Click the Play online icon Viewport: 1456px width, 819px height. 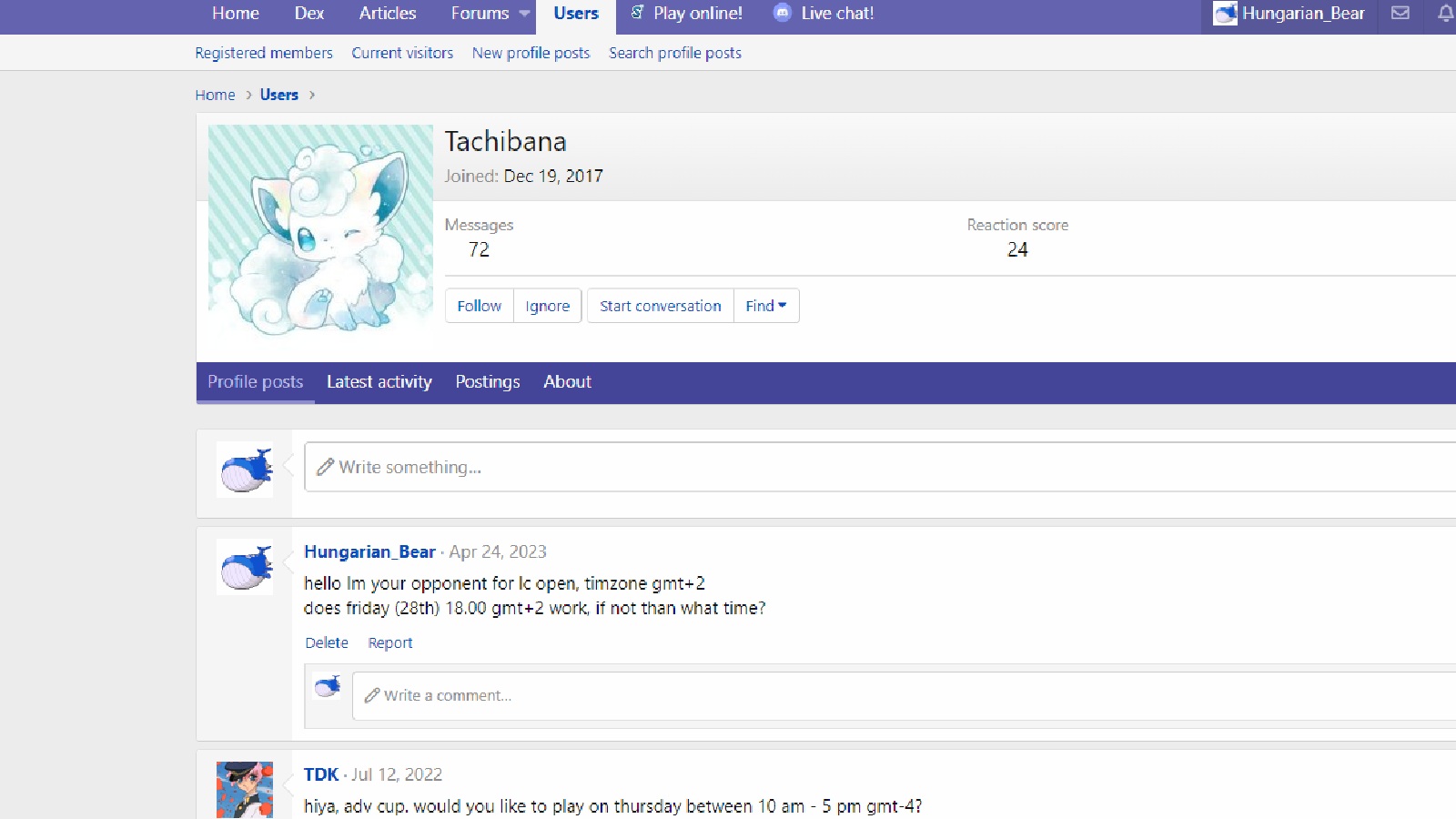[x=638, y=13]
